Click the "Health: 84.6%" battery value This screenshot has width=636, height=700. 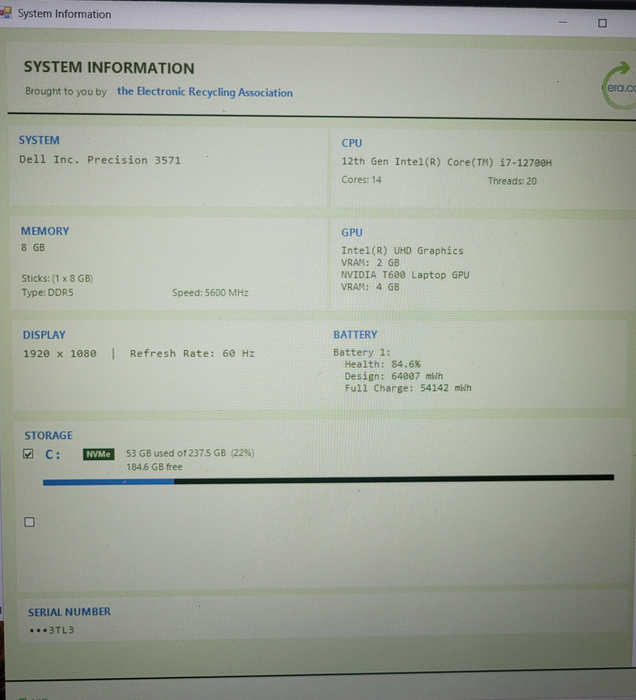(382, 364)
